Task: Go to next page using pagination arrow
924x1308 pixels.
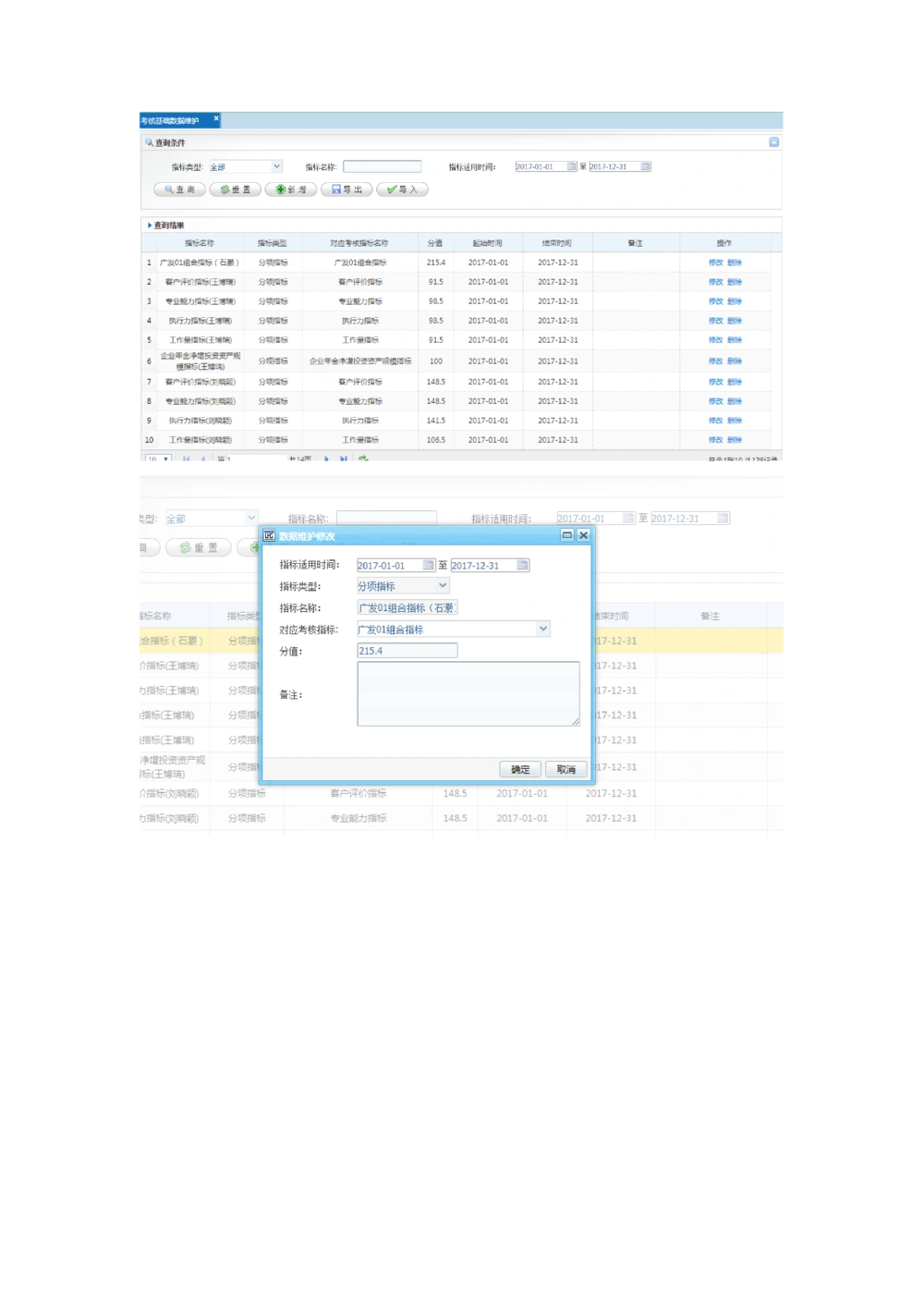Action: coord(327,459)
